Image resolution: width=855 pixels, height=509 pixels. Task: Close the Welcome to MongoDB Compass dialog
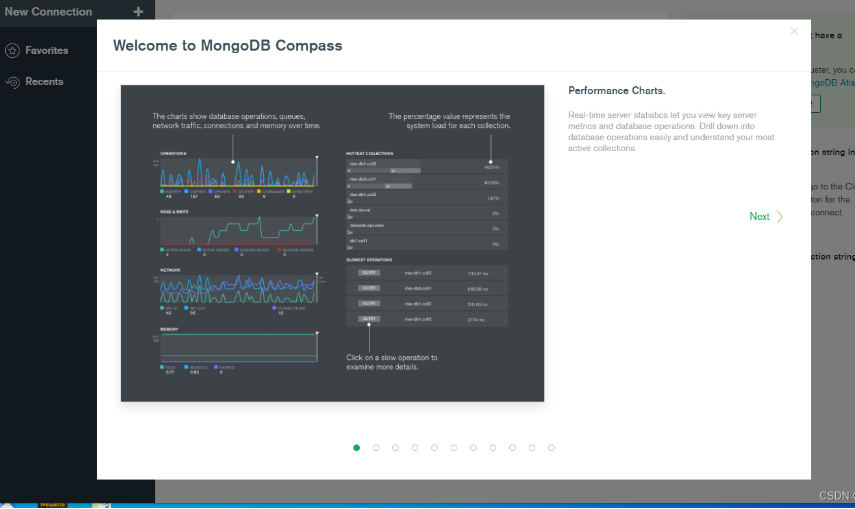(x=794, y=31)
